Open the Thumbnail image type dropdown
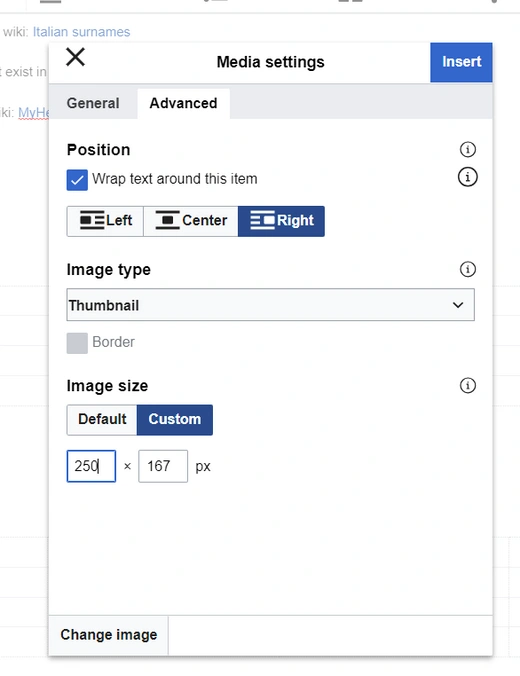 pyautogui.click(x=270, y=305)
